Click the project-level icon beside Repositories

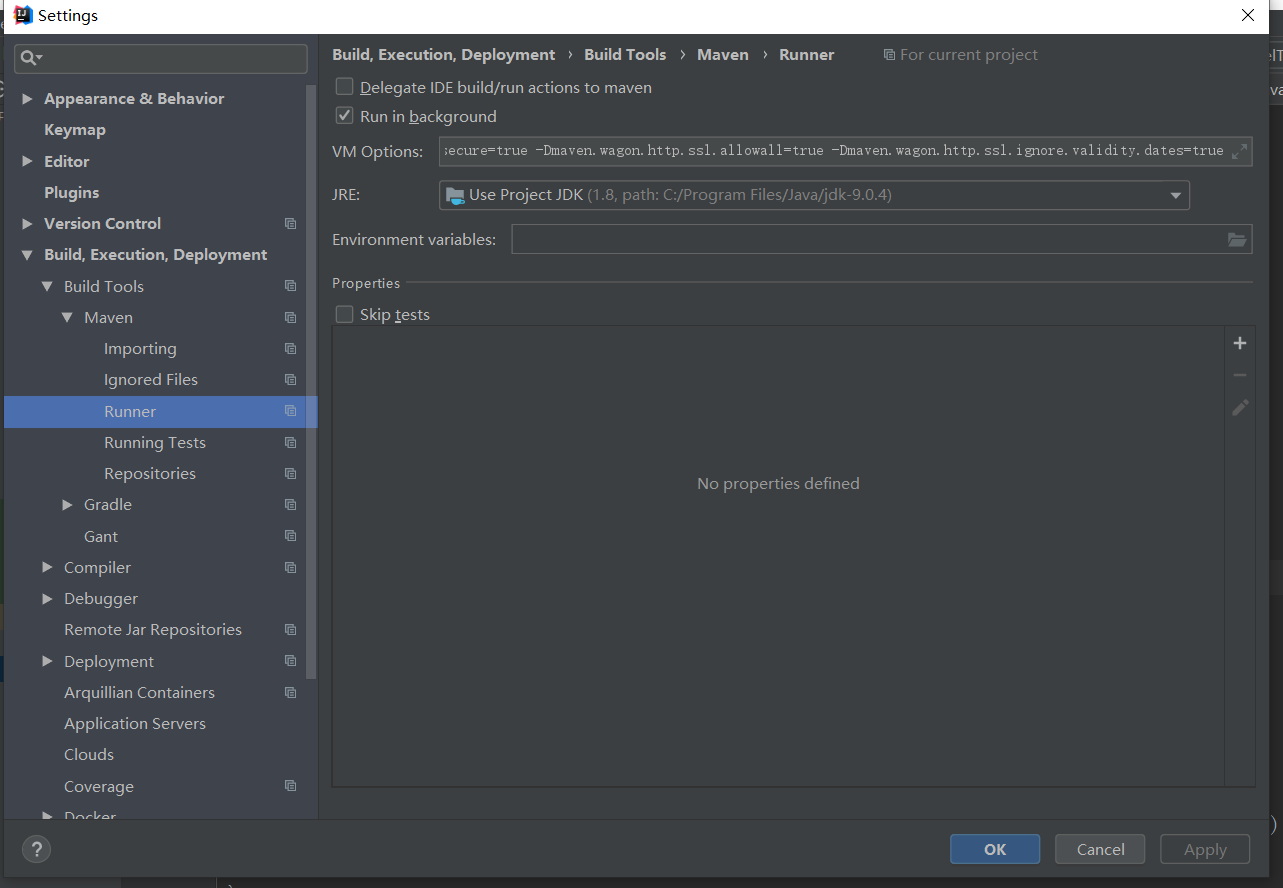(290, 474)
